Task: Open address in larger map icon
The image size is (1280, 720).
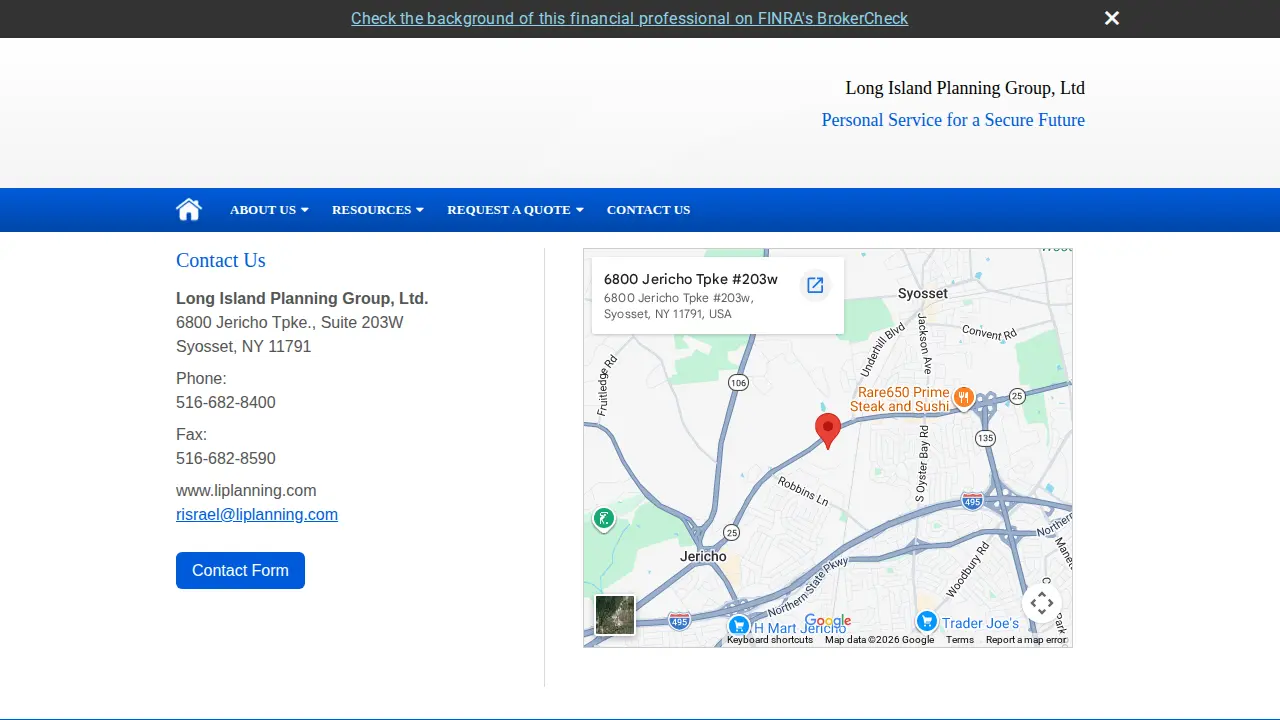Action: click(x=815, y=286)
